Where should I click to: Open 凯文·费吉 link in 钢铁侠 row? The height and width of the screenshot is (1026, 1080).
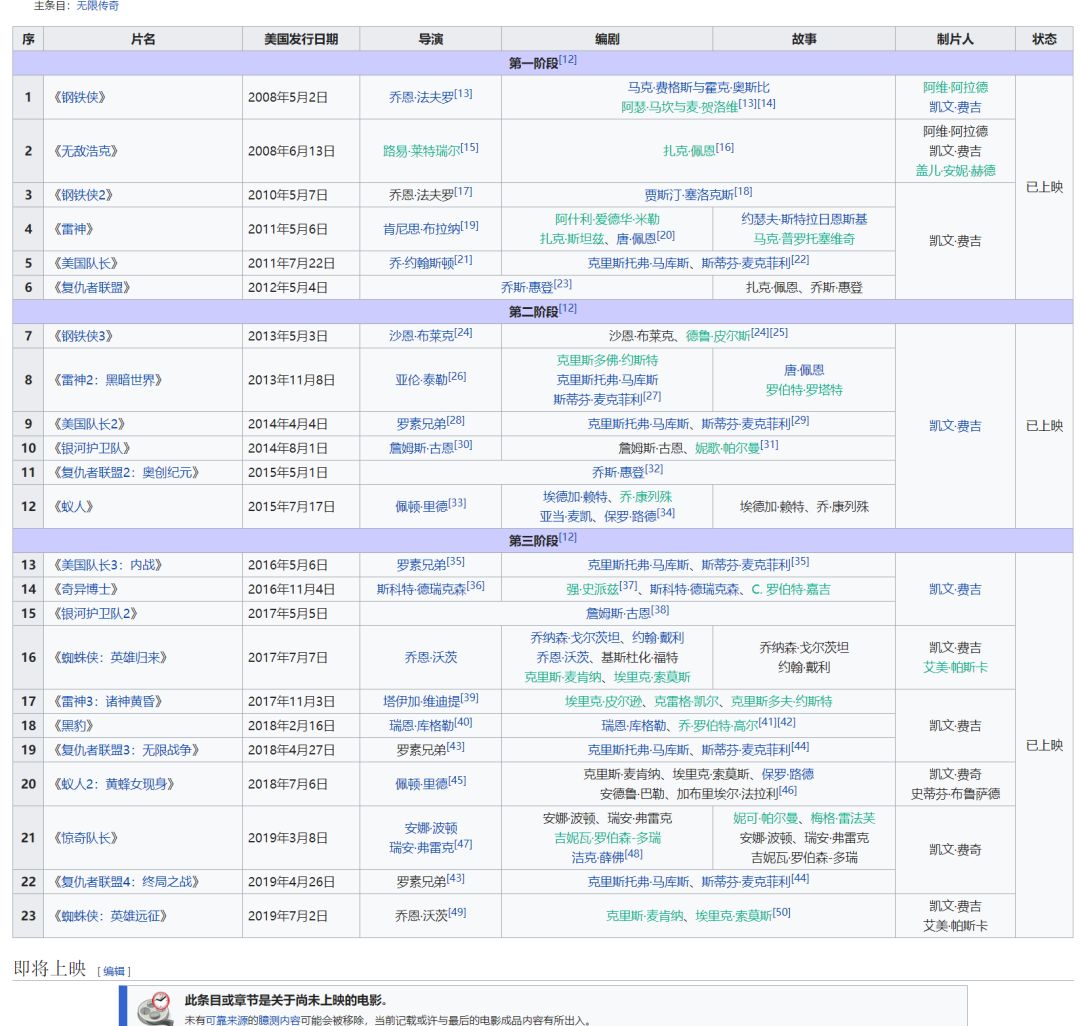click(x=955, y=107)
